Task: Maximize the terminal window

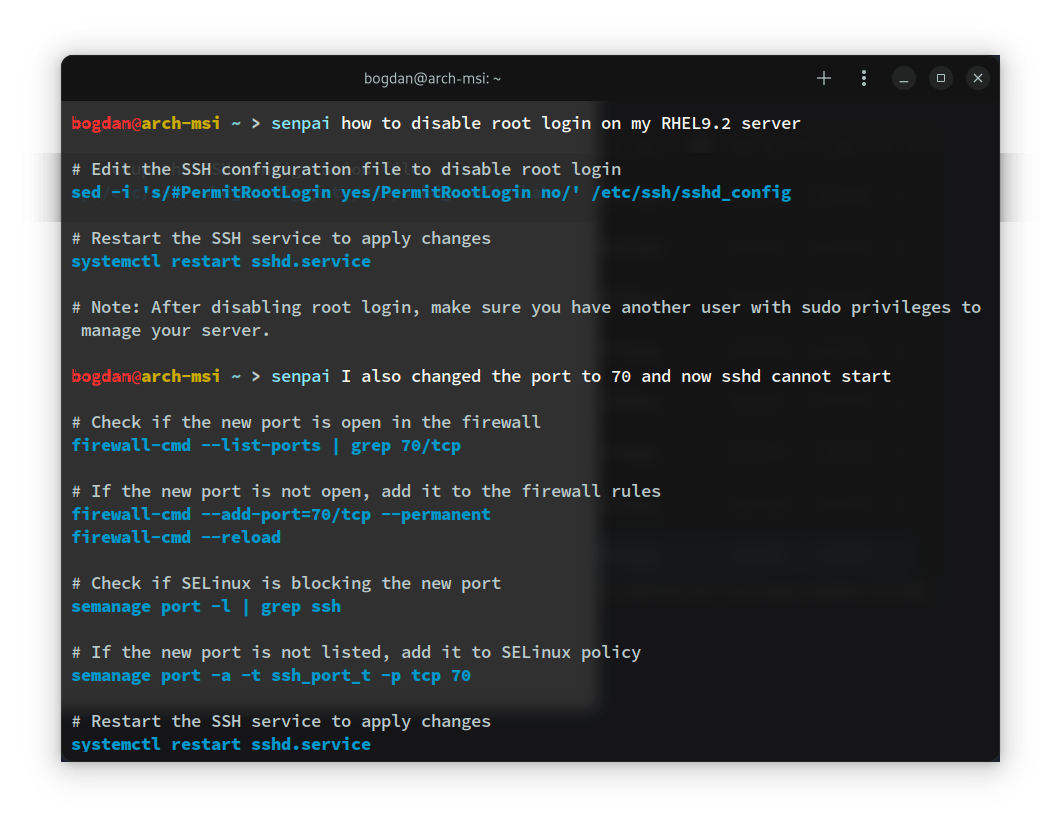Action: [941, 78]
